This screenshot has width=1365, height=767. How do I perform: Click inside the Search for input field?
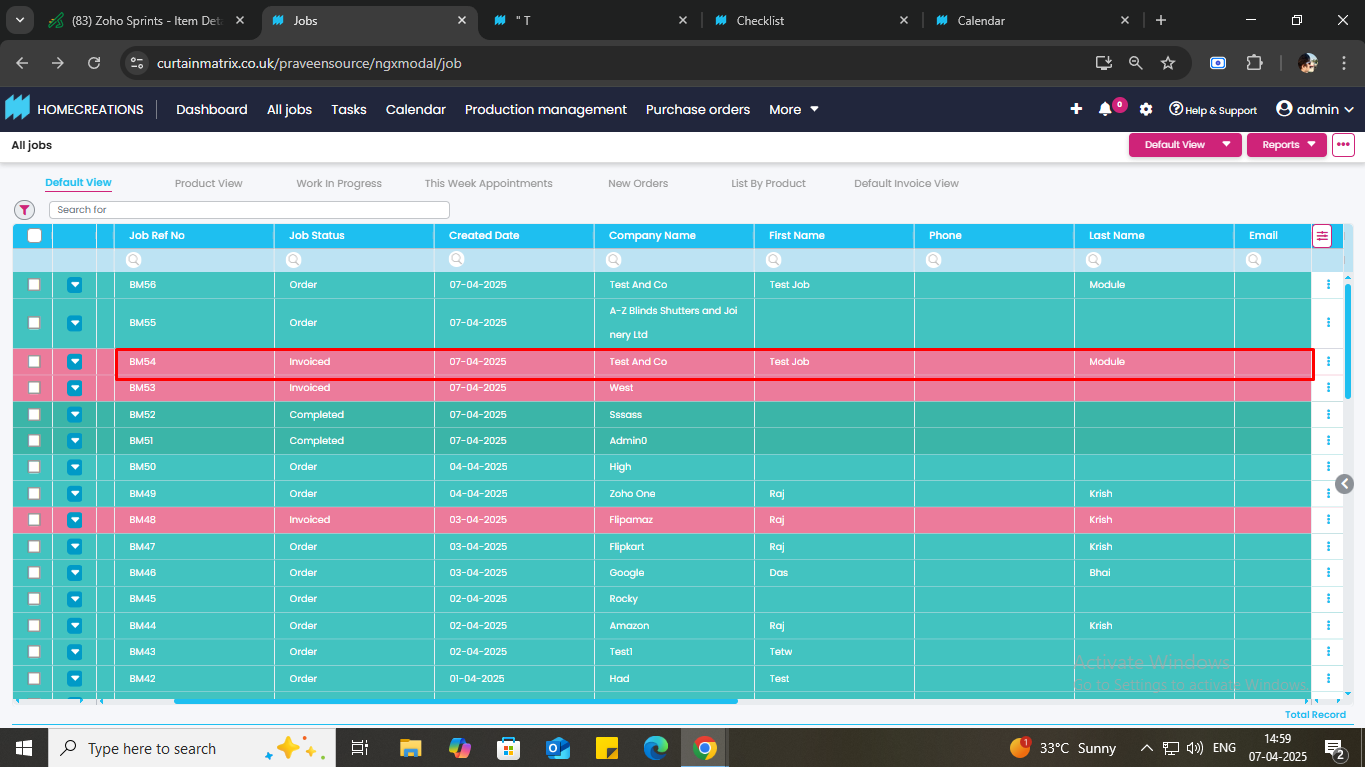250,210
